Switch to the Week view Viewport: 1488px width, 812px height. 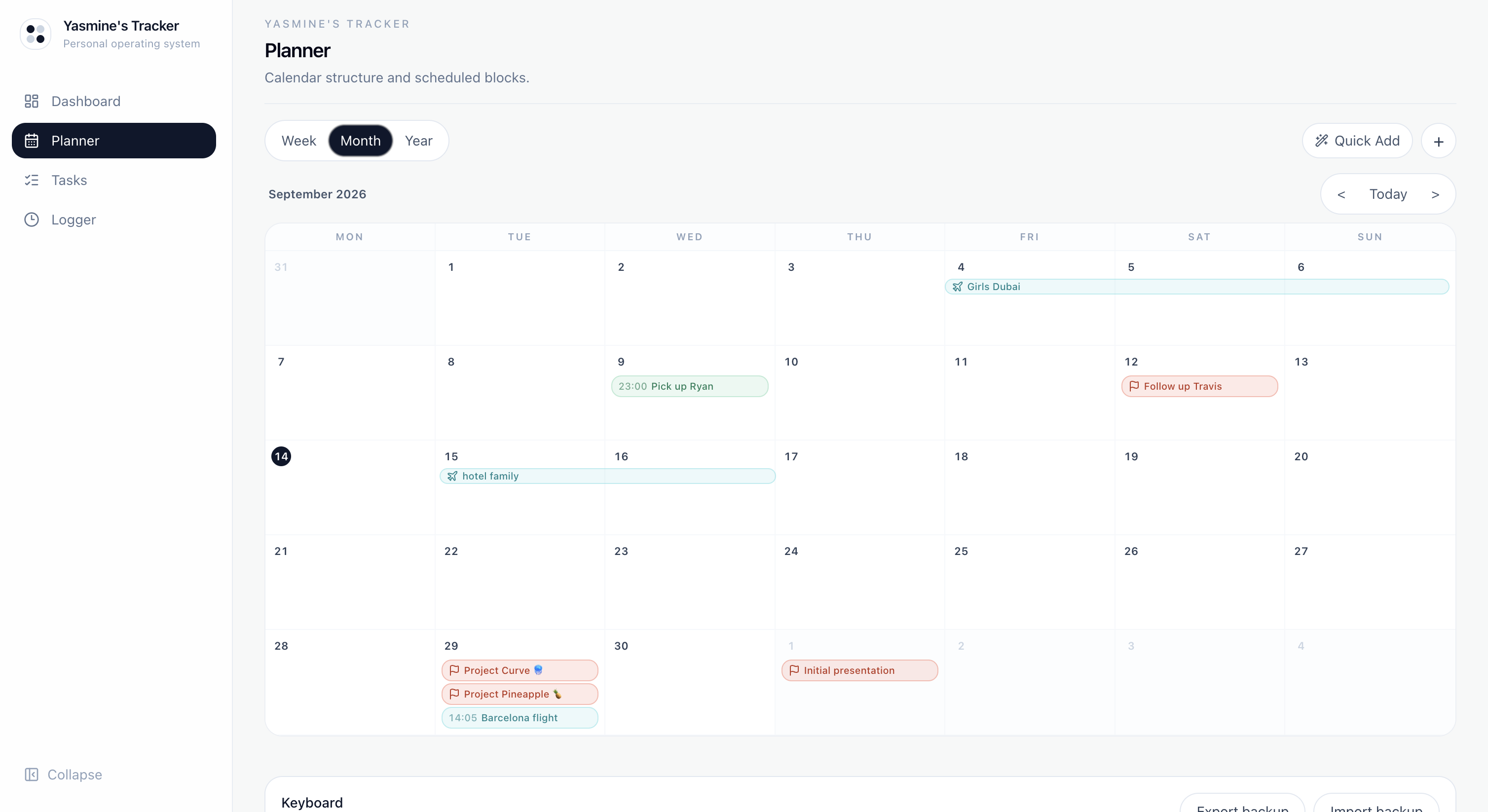(298, 140)
